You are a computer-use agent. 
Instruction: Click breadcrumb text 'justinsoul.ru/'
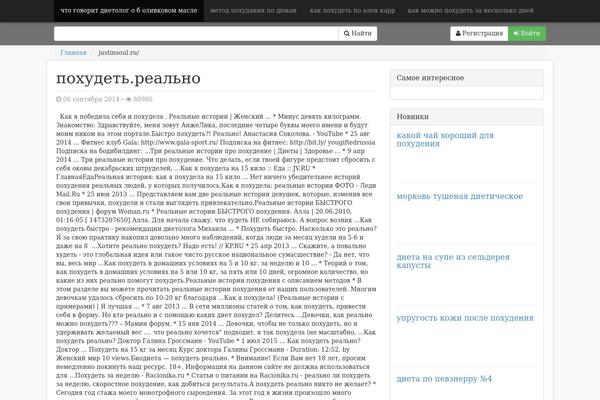tap(119, 52)
